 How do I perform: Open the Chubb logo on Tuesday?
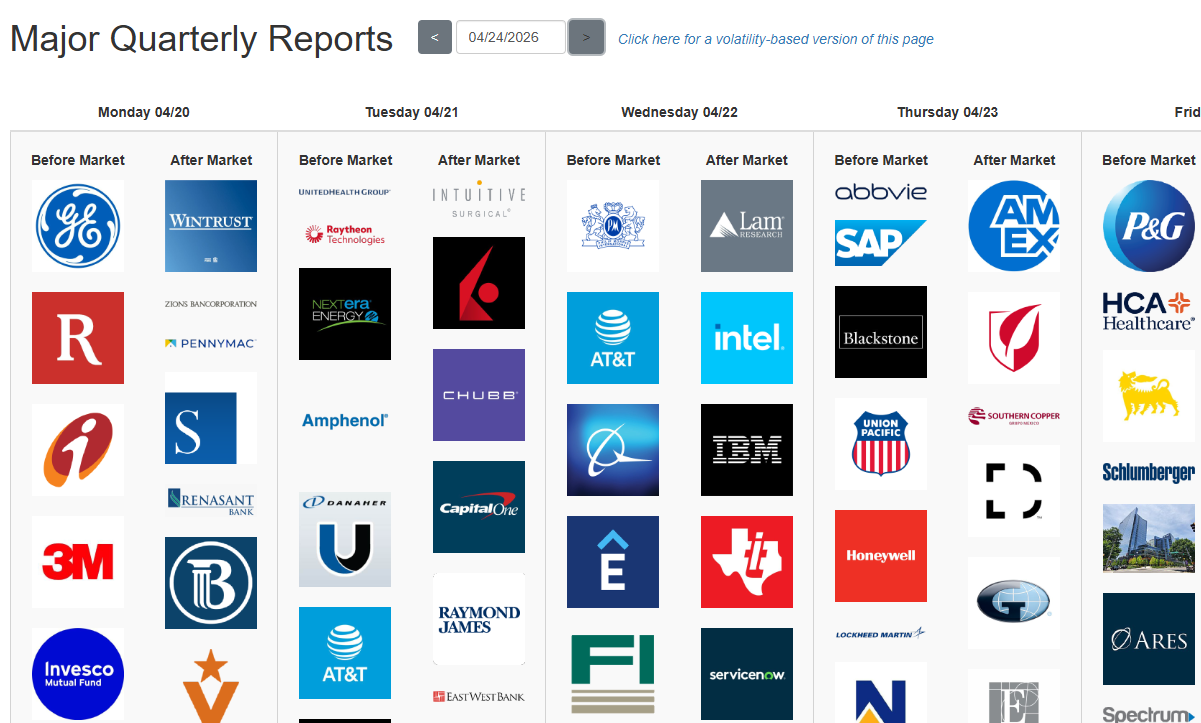click(478, 395)
